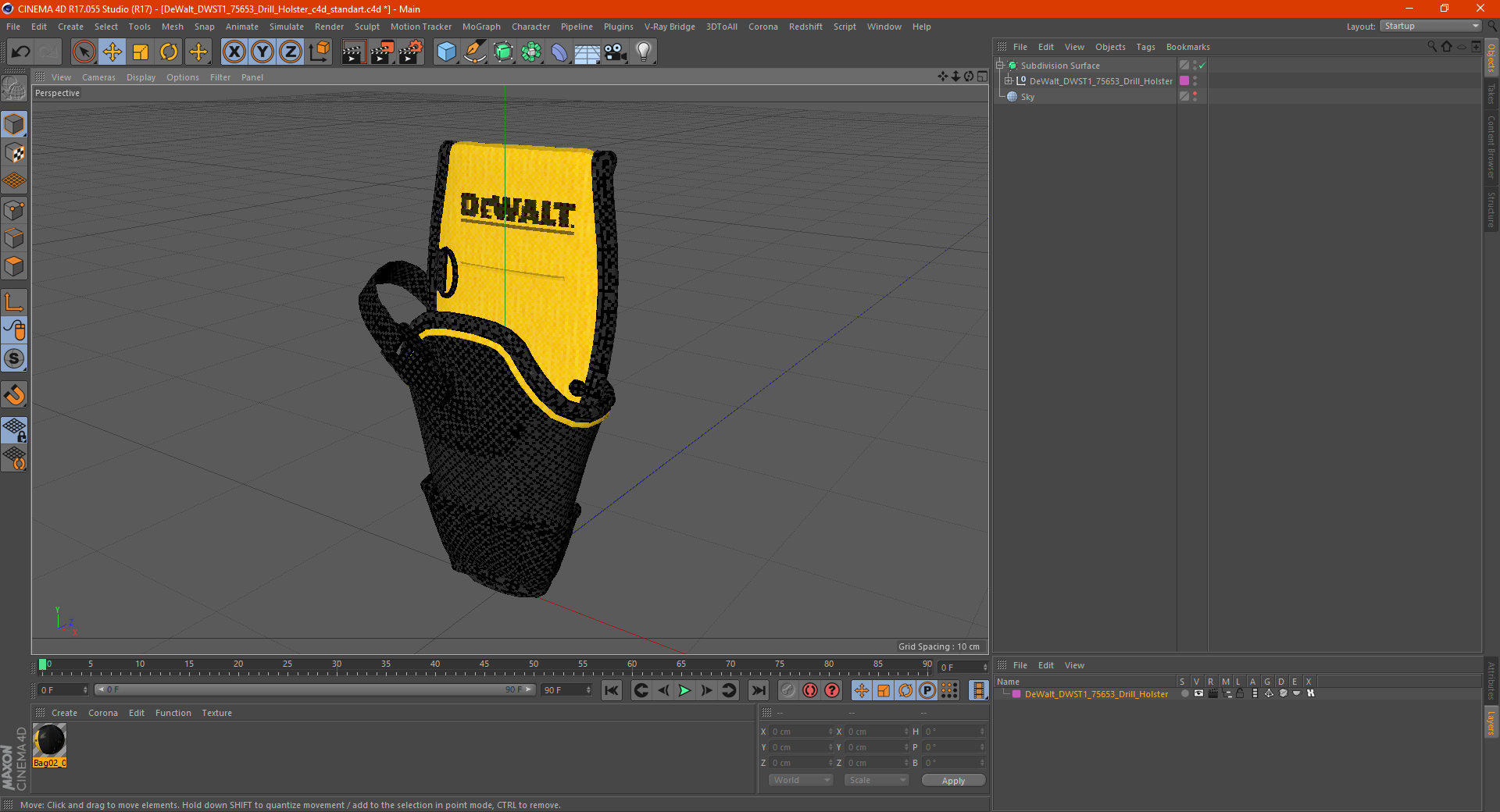Open the Content Browser side tab
Image resolution: width=1500 pixels, height=812 pixels.
(1491, 147)
